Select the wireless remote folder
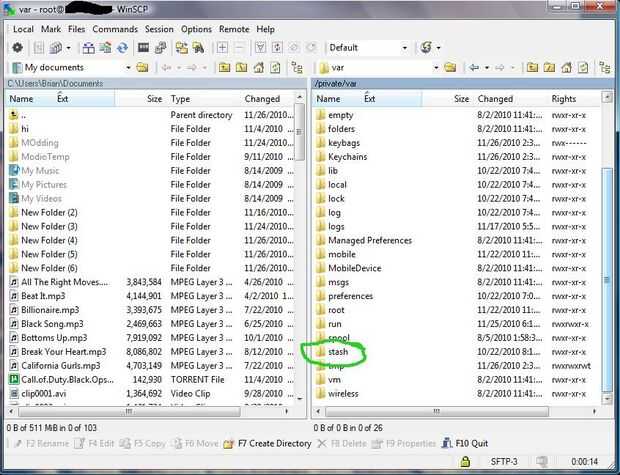620x475 pixels. [343, 394]
